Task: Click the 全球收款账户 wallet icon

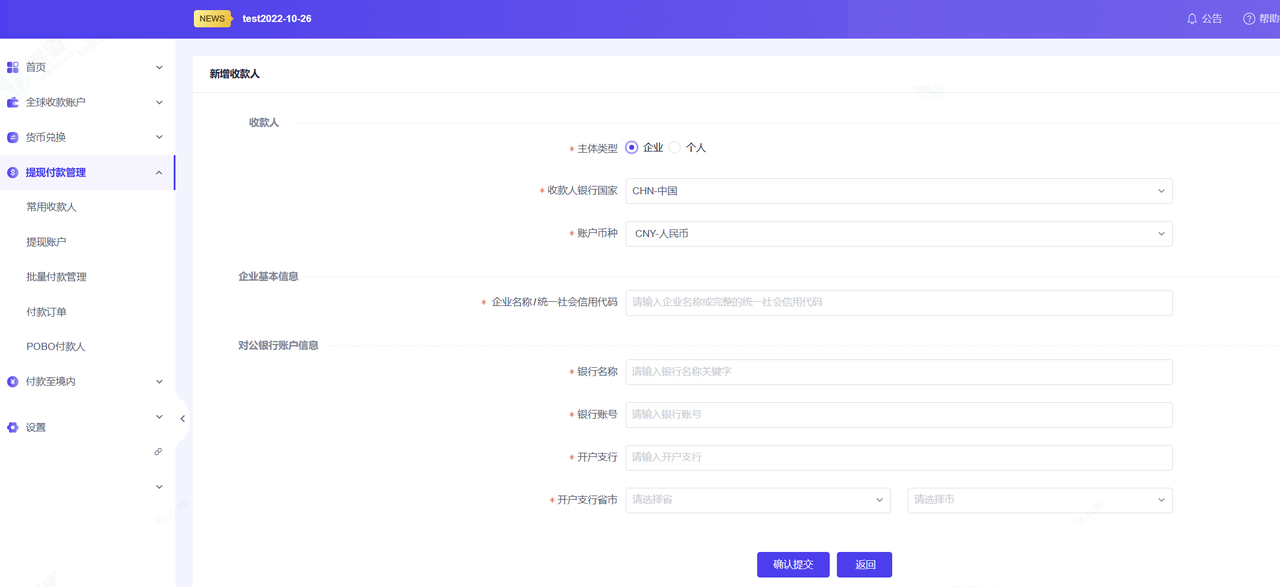Action: [x=13, y=102]
